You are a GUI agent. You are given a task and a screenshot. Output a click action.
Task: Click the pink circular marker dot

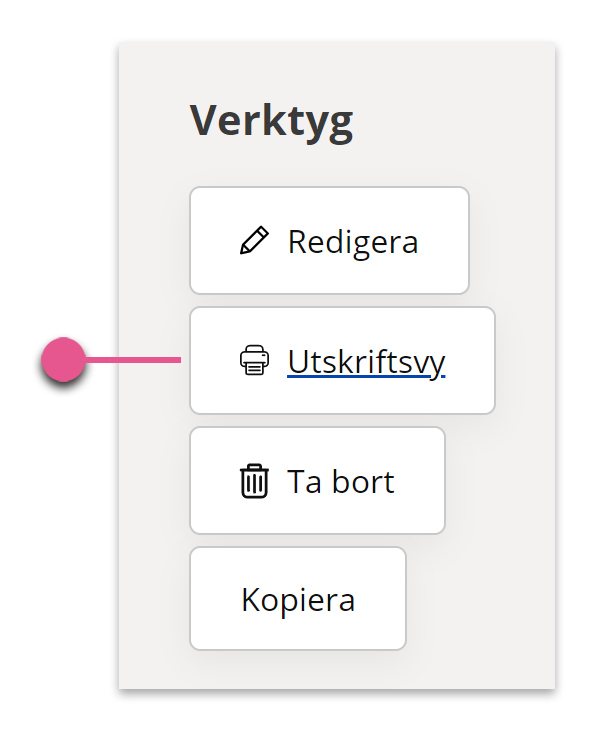(x=63, y=359)
